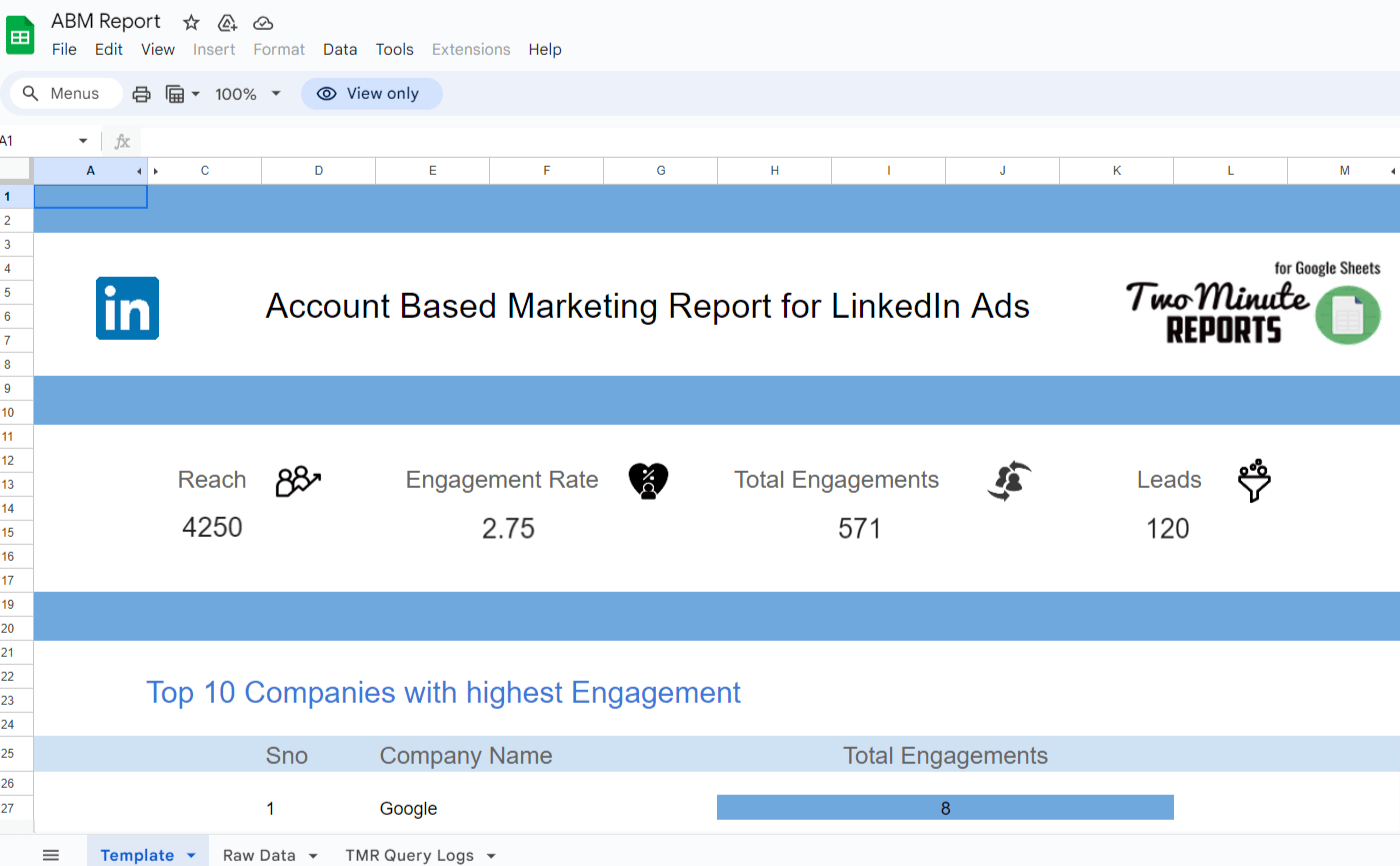
Task: Click the Leads value 120
Action: 1167,528
